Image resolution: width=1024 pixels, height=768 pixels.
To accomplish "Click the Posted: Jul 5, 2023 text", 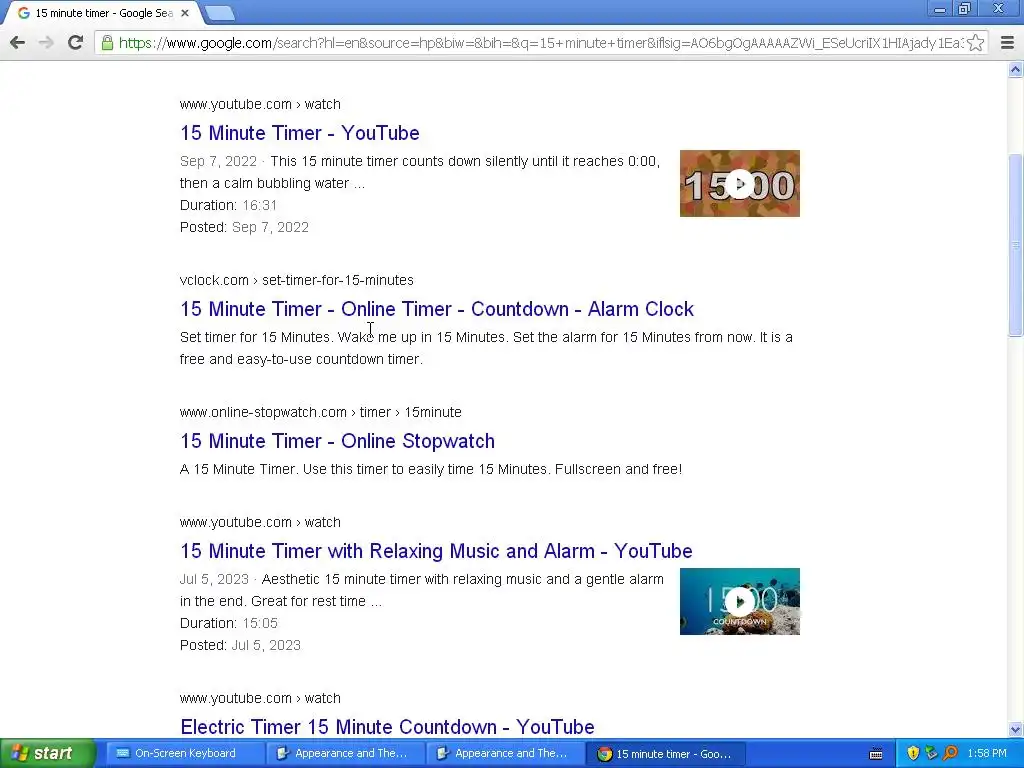I will tap(240, 645).
